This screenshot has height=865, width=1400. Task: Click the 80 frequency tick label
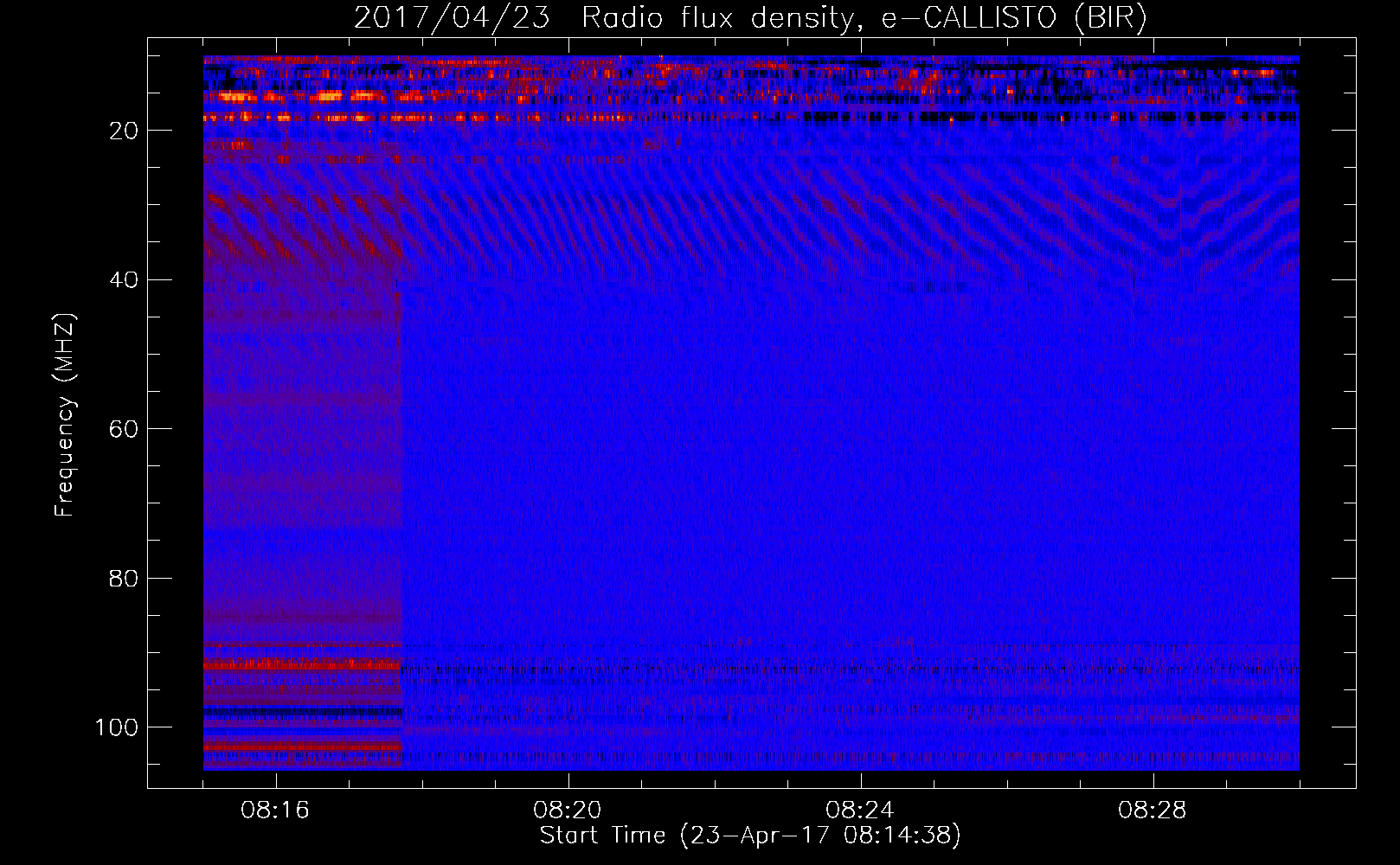(x=124, y=578)
